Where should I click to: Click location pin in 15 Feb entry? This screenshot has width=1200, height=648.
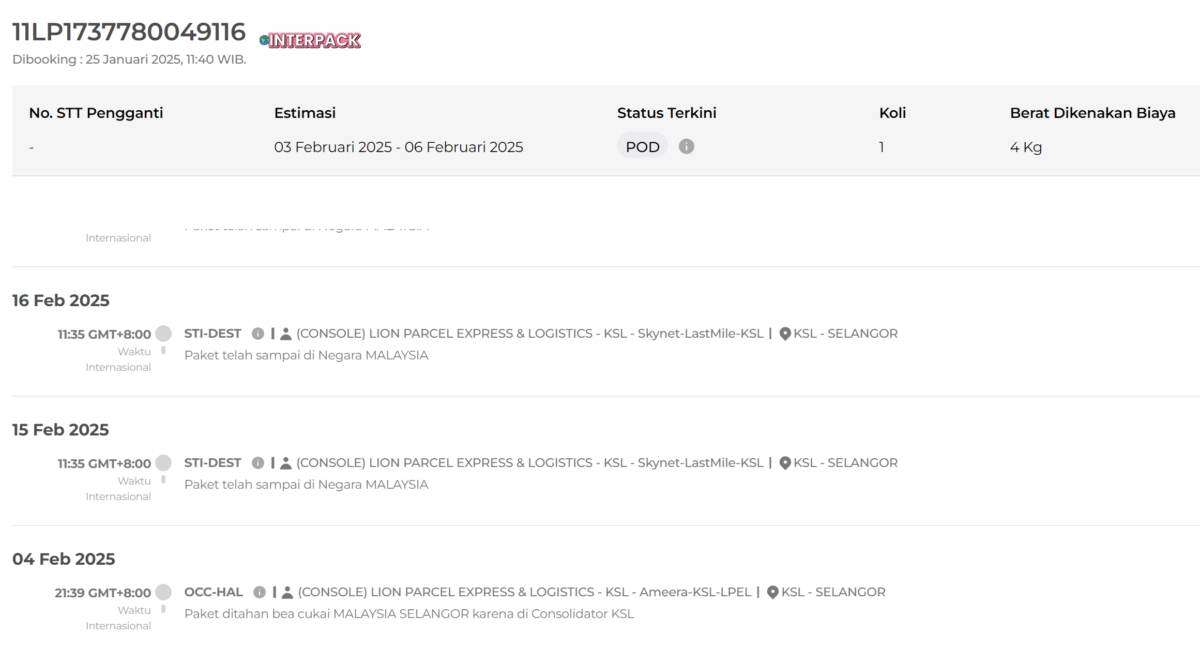point(785,463)
